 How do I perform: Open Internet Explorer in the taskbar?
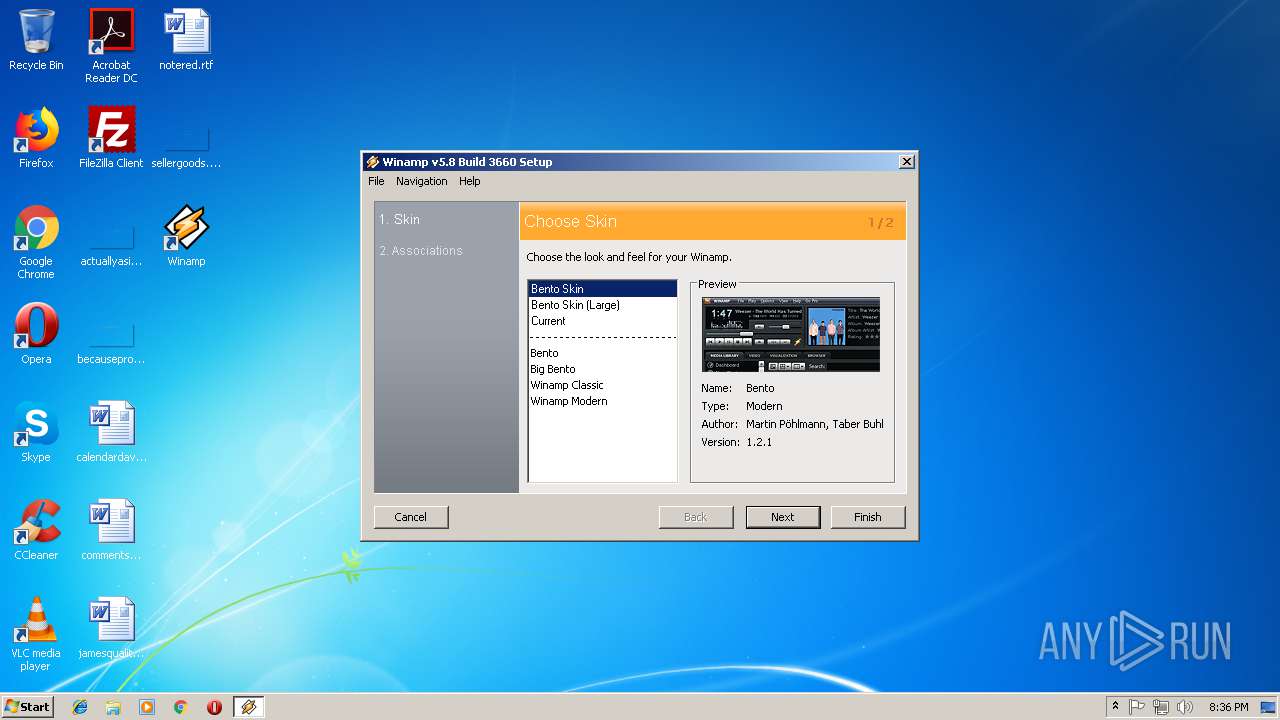(x=80, y=707)
